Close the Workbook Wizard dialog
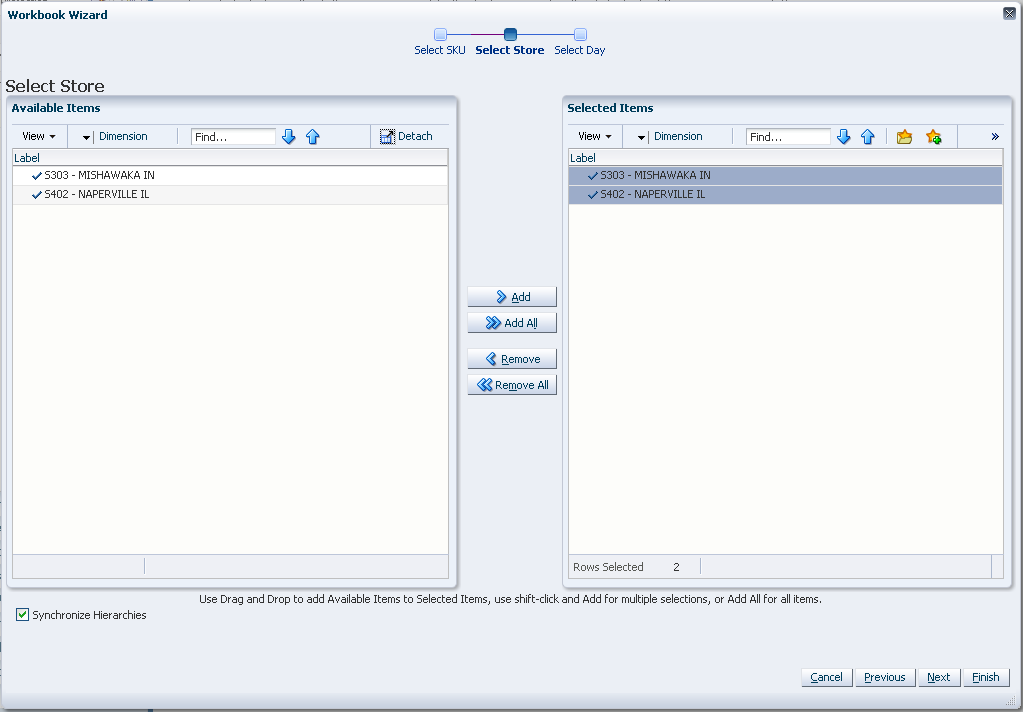Viewport: 1023px width, 712px height. point(1009,14)
